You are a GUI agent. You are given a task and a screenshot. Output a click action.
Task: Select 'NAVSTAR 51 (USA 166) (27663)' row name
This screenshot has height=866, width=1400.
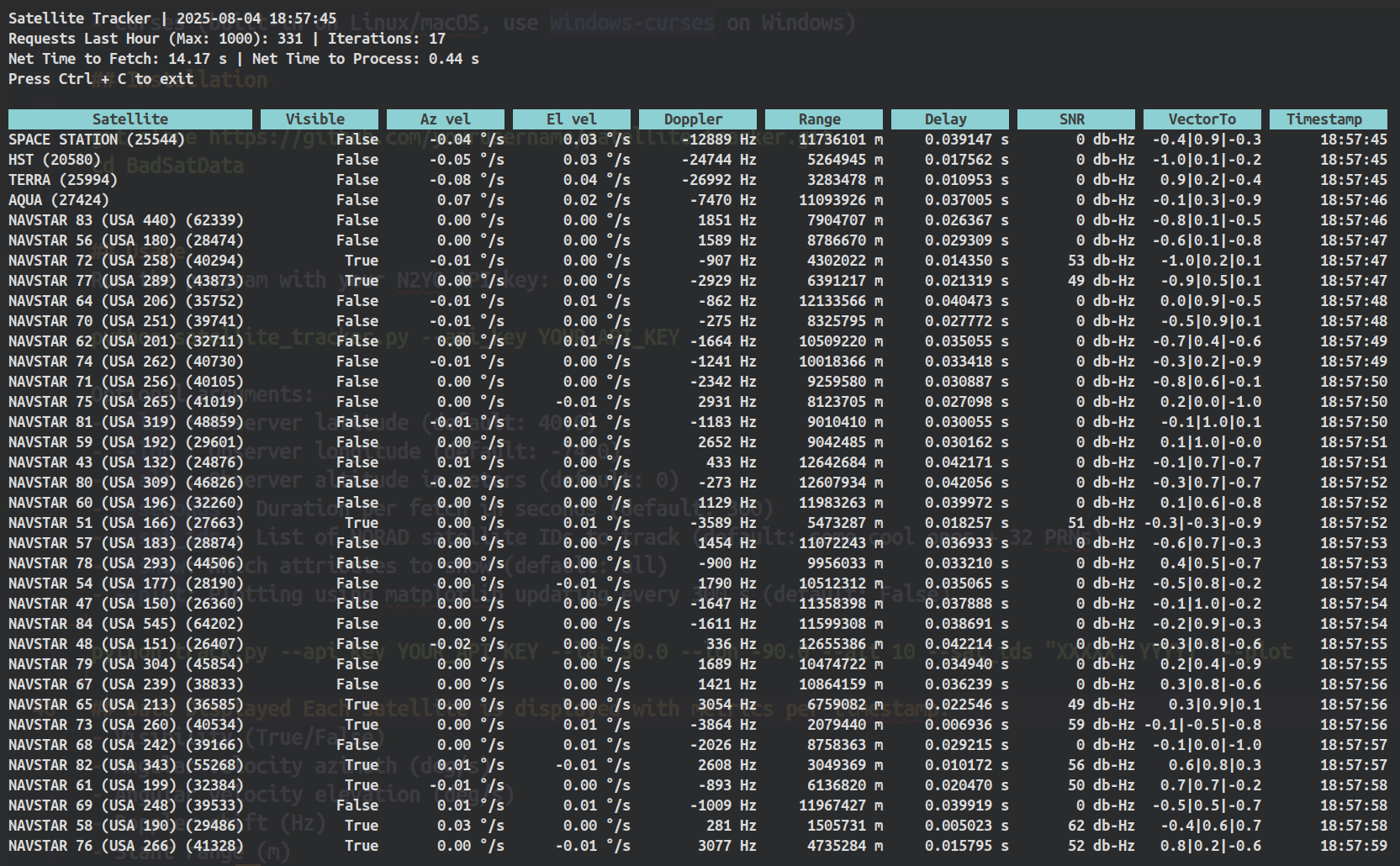(x=126, y=523)
